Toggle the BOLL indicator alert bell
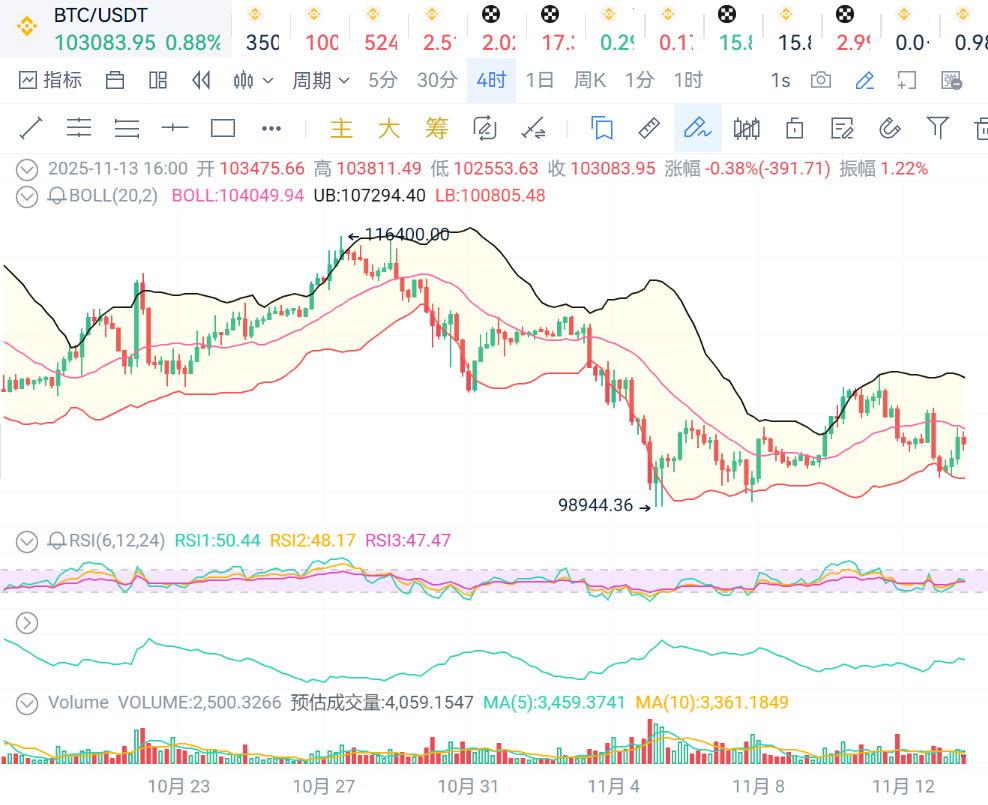988x805 pixels. click(x=58, y=196)
